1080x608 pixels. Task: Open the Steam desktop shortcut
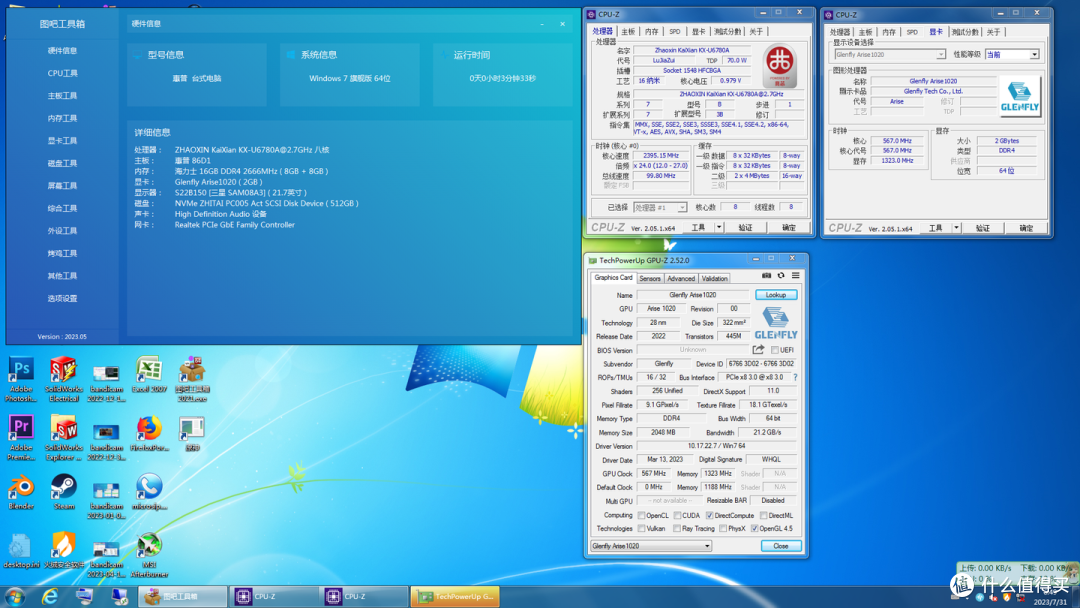[x=64, y=493]
